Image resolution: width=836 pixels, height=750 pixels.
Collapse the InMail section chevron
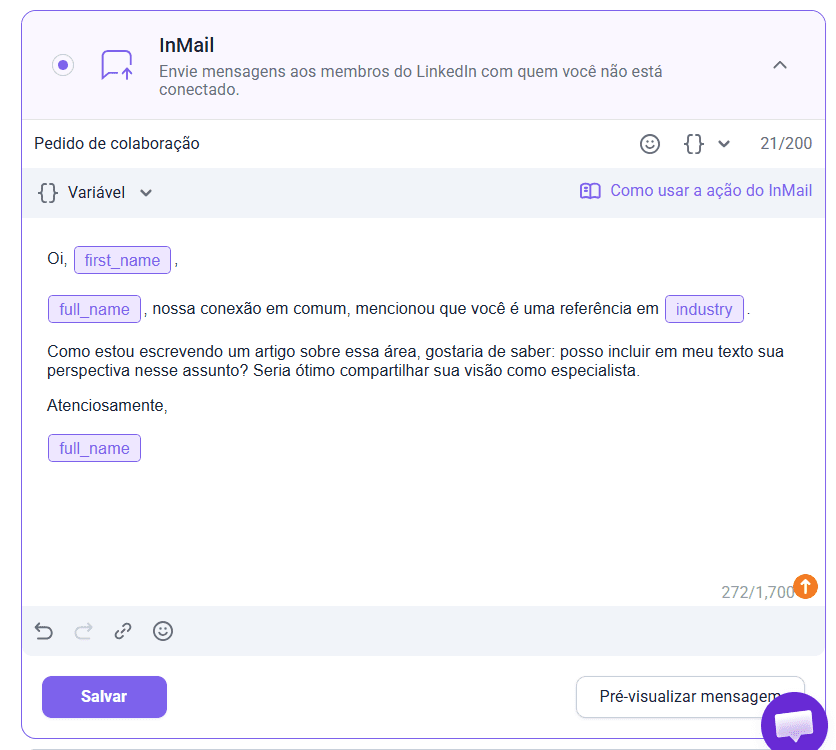780,65
